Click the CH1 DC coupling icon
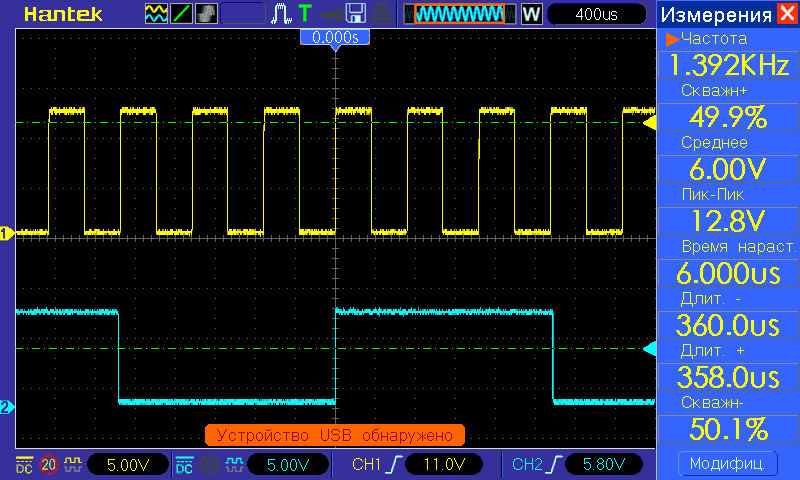 tap(23, 464)
